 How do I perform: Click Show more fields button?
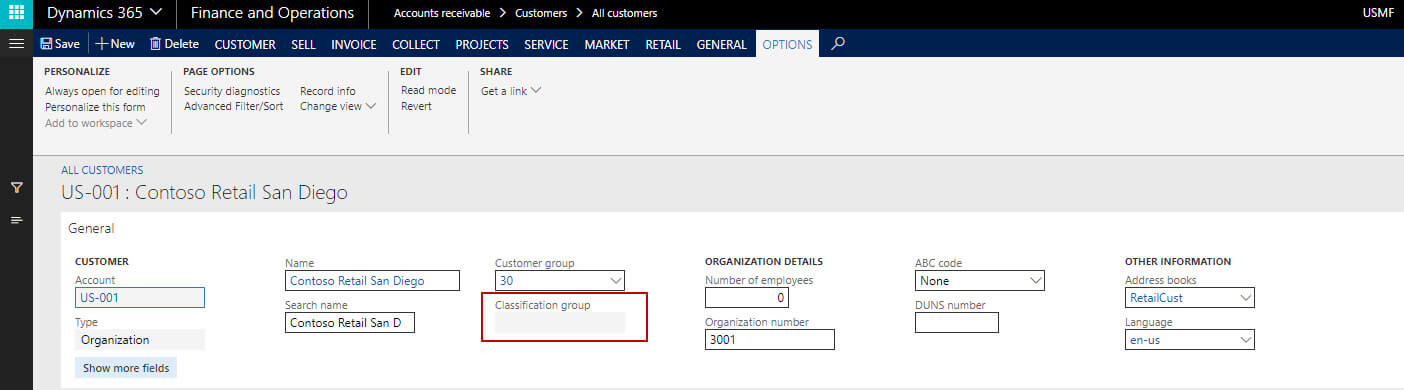click(126, 367)
